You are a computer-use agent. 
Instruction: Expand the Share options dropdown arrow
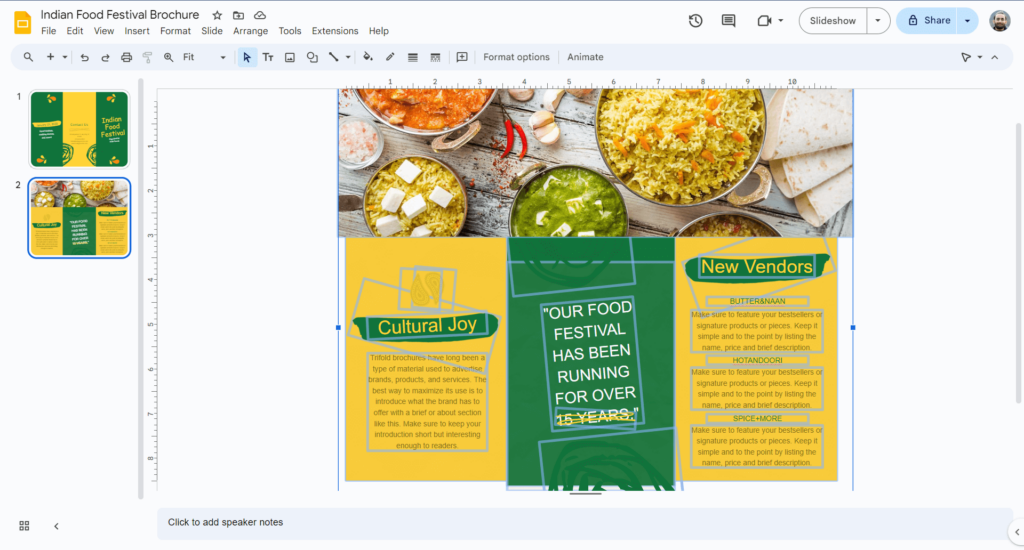[x=967, y=20]
